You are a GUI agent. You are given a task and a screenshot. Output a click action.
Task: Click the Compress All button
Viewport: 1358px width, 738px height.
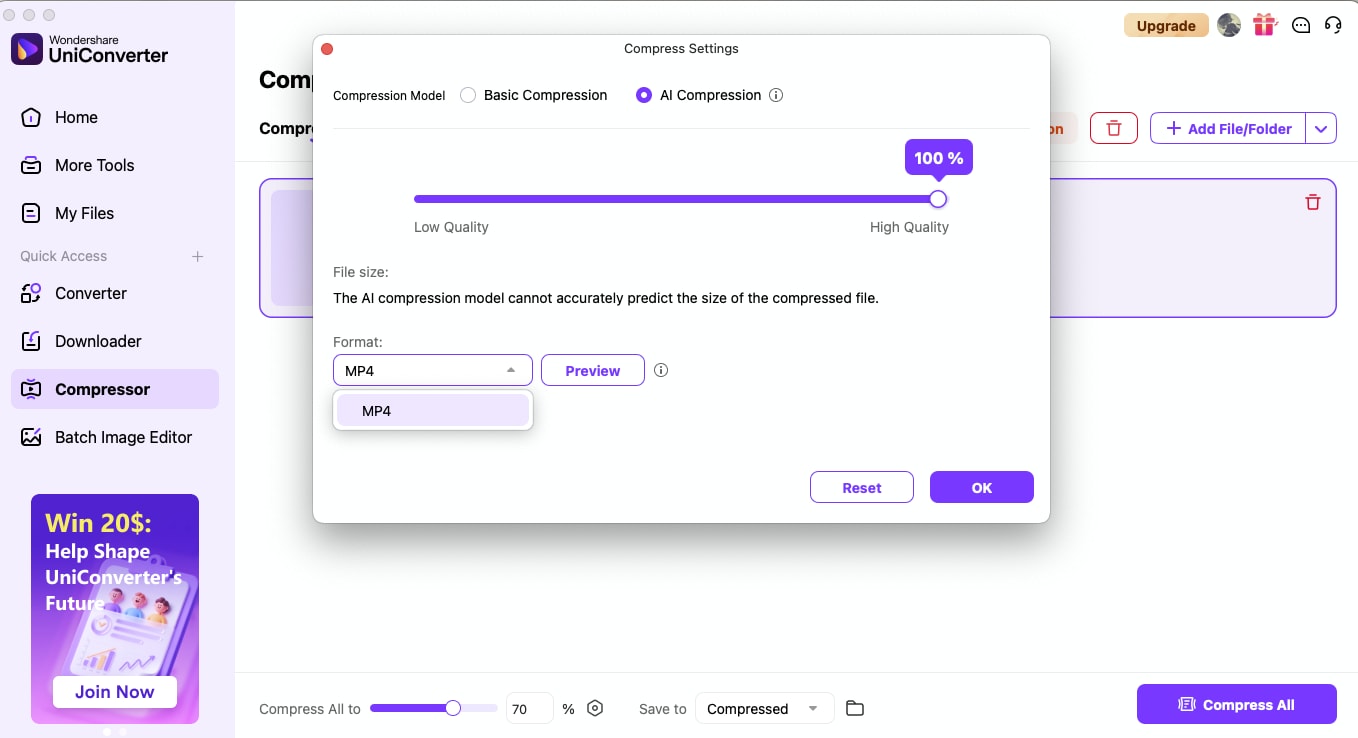tap(1237, 704)
